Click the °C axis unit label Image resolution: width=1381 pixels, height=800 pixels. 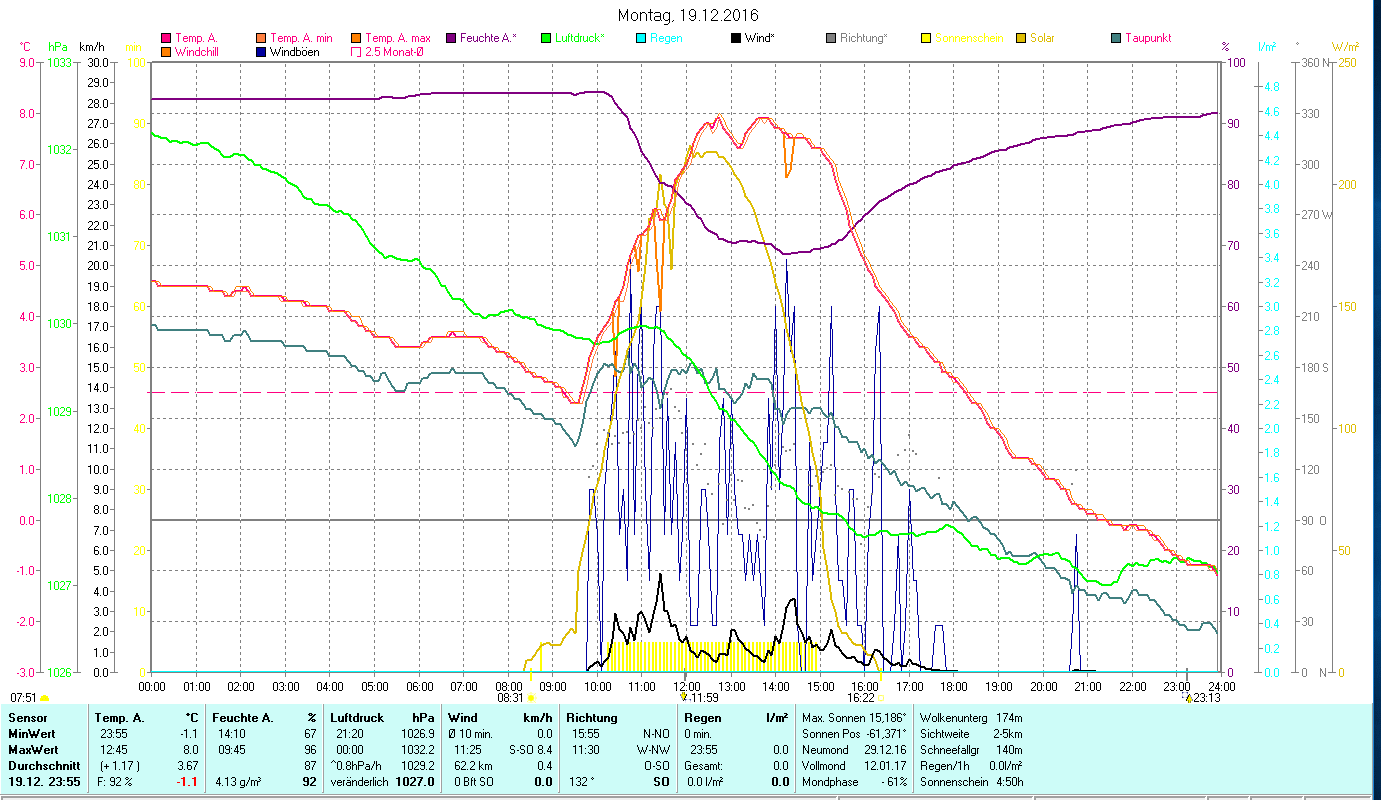coord(25,47)
